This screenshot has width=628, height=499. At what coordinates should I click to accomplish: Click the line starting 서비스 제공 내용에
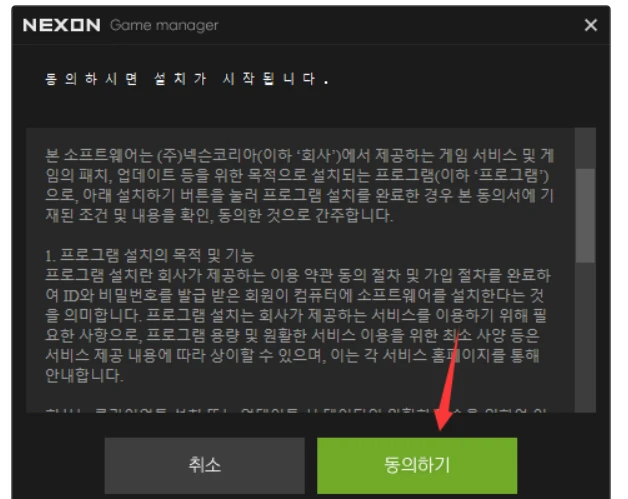pyautogui.click(x=292, y=356)
